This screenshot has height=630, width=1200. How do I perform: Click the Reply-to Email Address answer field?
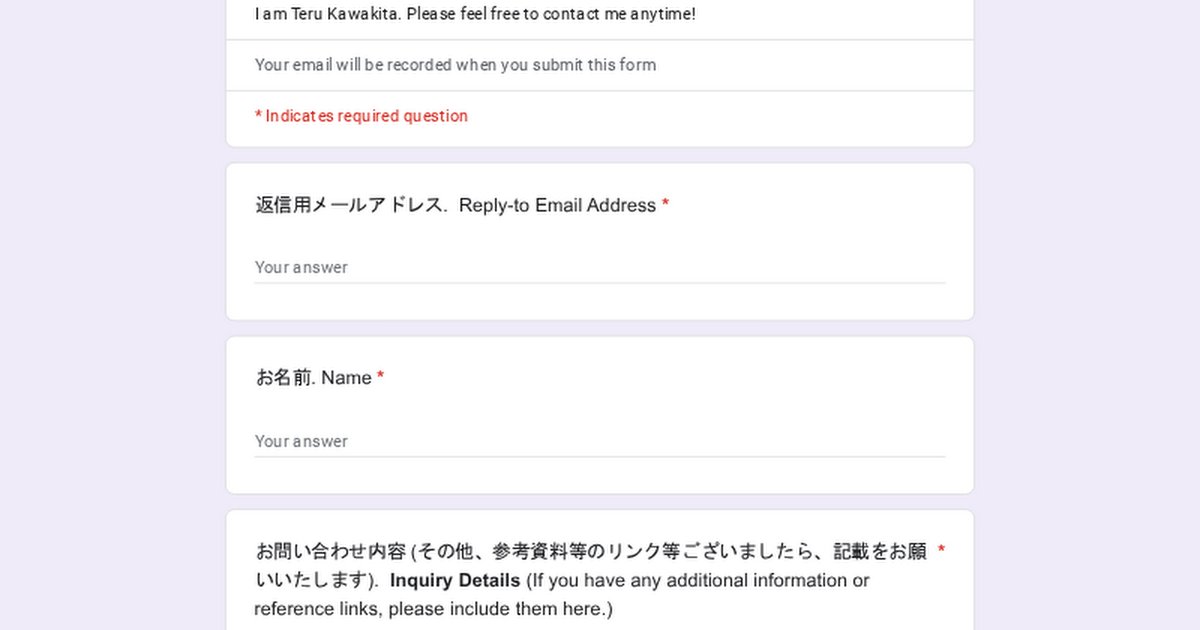tap(600, 267)
